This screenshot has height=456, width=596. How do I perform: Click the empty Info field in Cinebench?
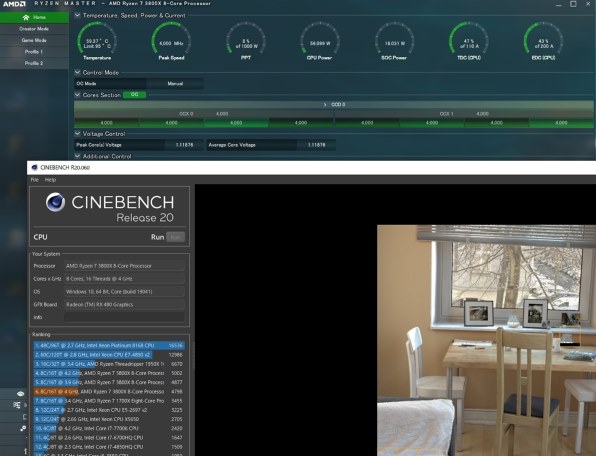(124, 317)
